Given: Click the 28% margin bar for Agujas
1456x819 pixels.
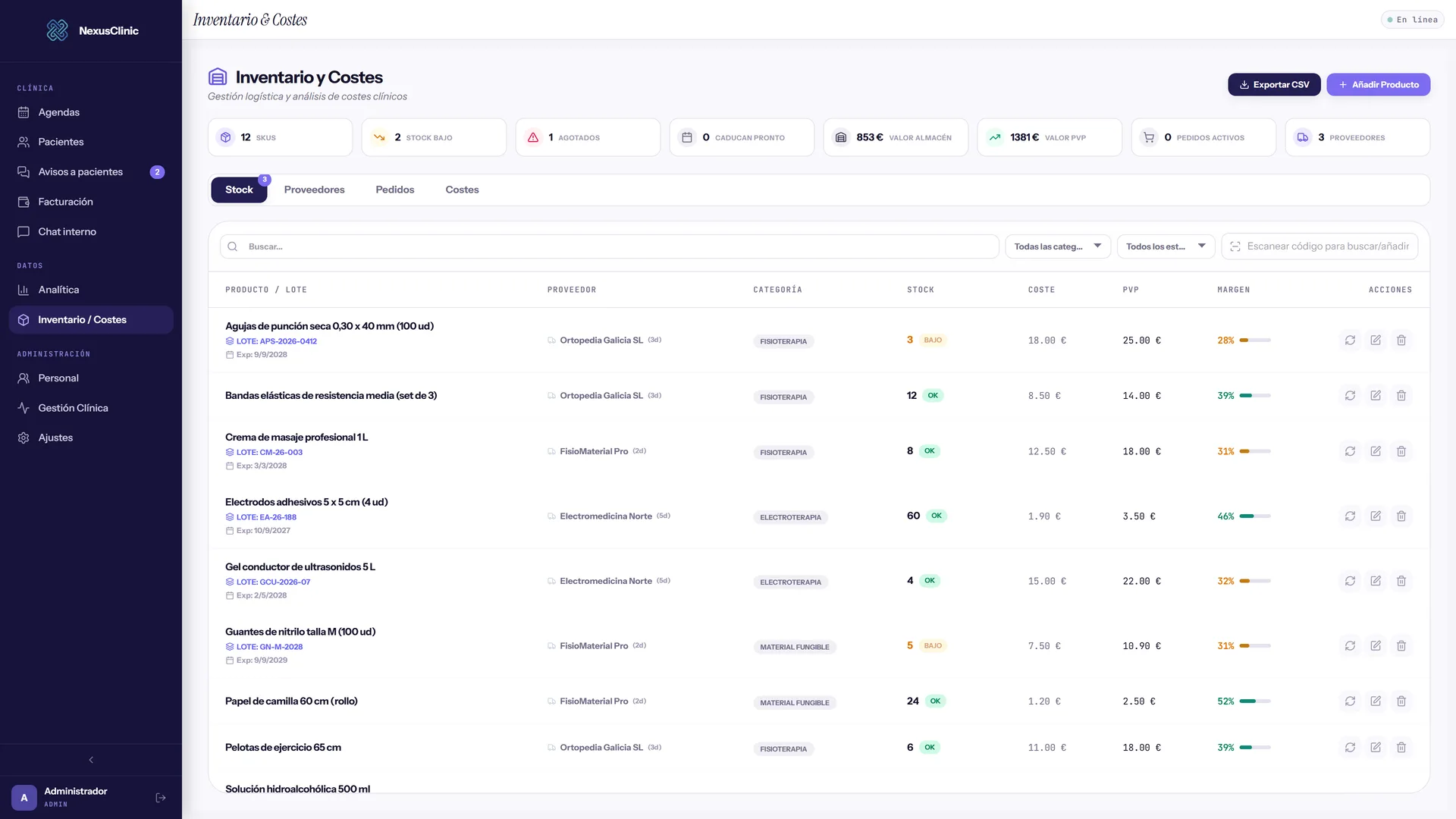Looking at the screenshot, I should tap(1255, 340).
